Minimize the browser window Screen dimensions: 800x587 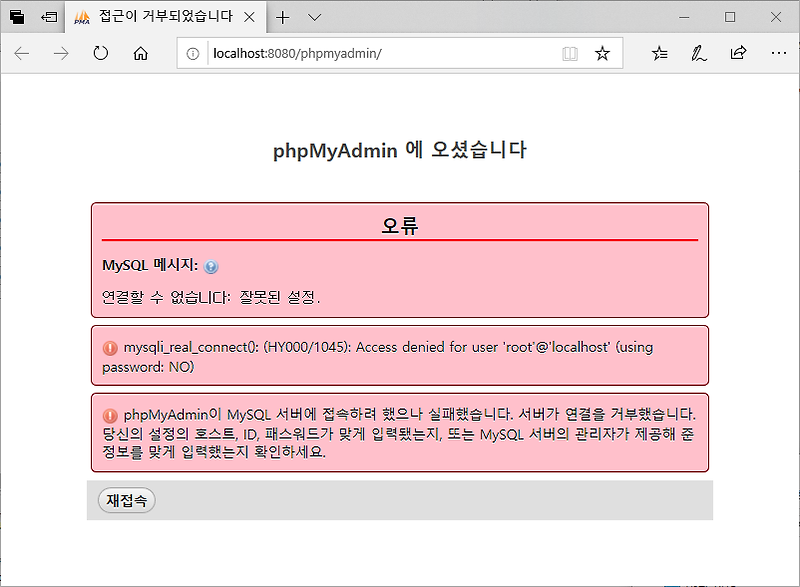(x=684, y=17)
